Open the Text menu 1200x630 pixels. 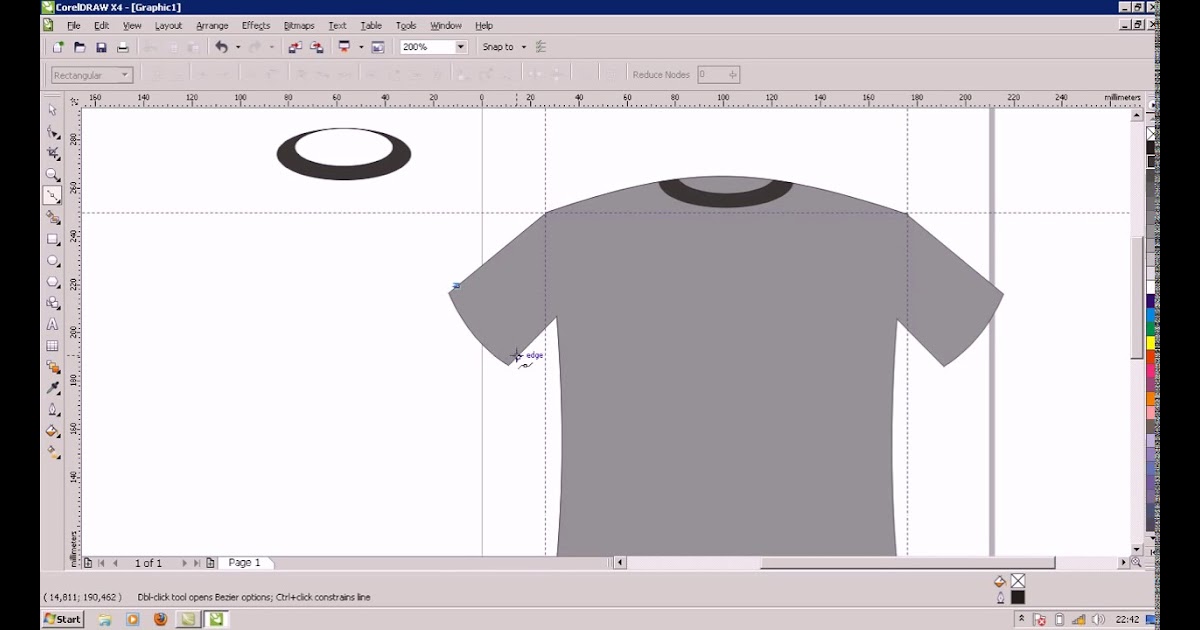click(338, 25)
